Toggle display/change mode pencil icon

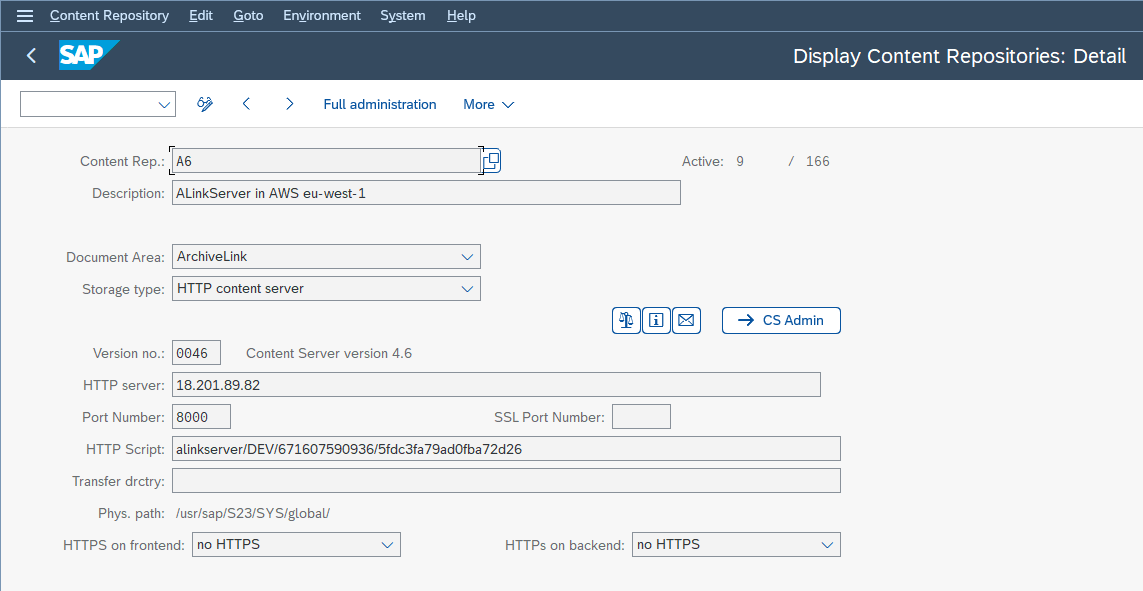[205, 104]
